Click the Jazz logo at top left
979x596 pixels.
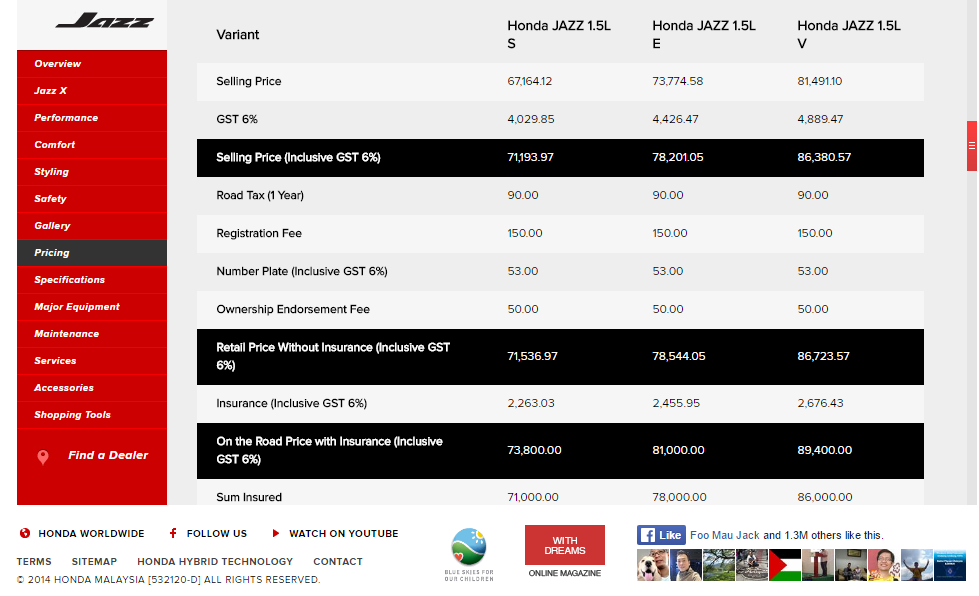click(x=104, y=22)
